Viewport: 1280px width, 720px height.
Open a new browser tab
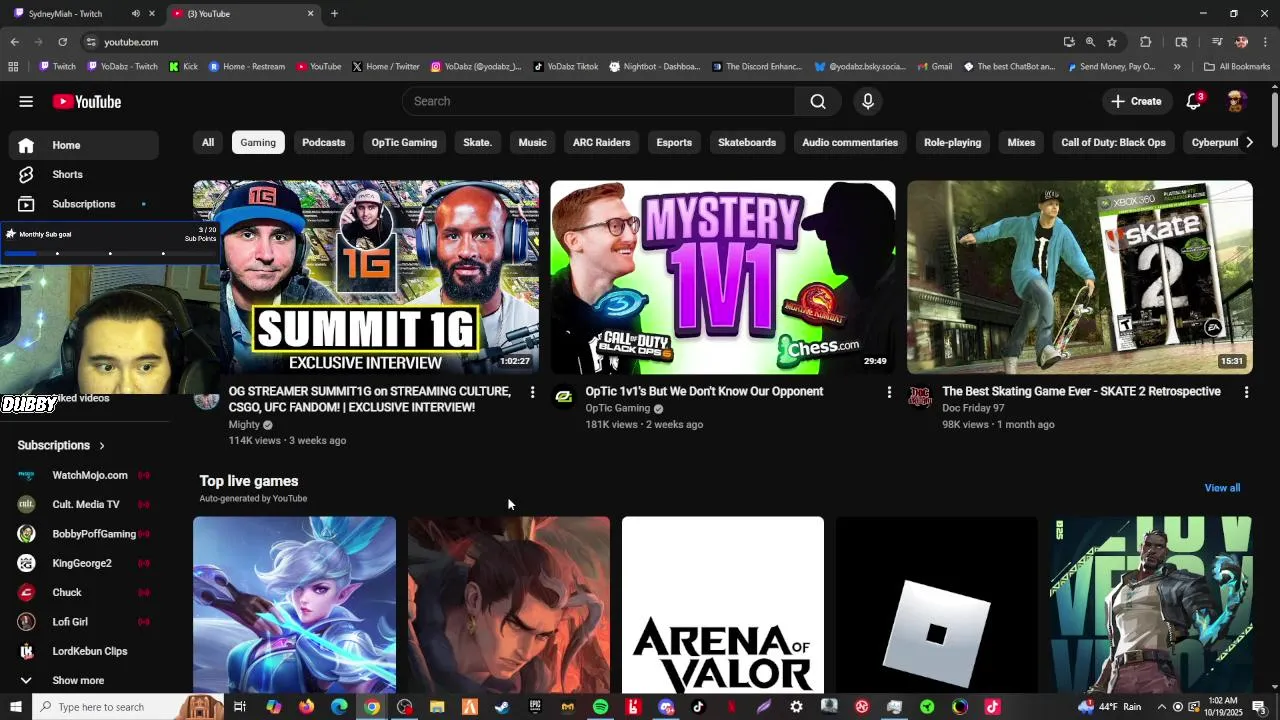pos(334,14)
